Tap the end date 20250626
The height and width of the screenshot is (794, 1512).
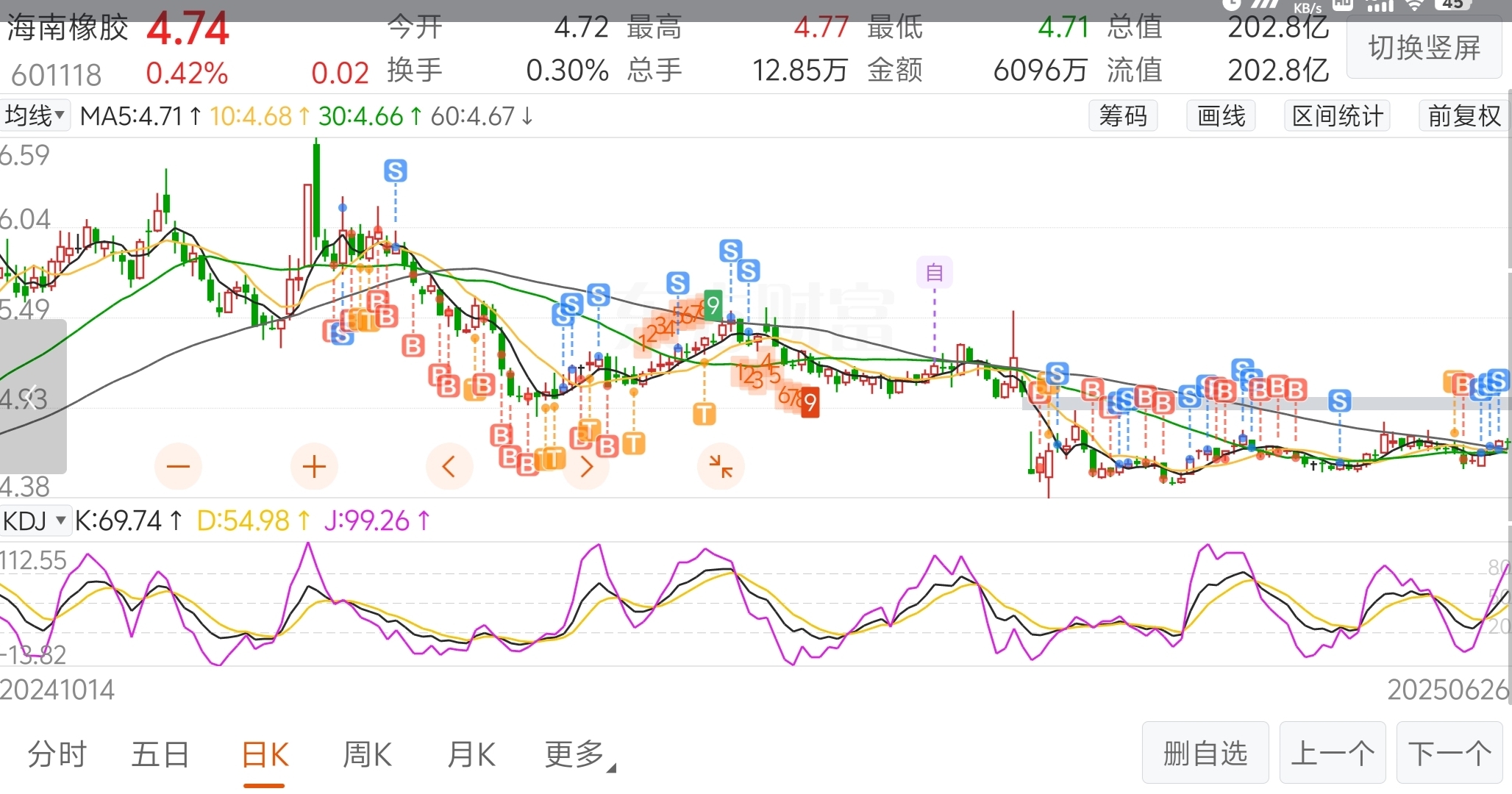1448,690
